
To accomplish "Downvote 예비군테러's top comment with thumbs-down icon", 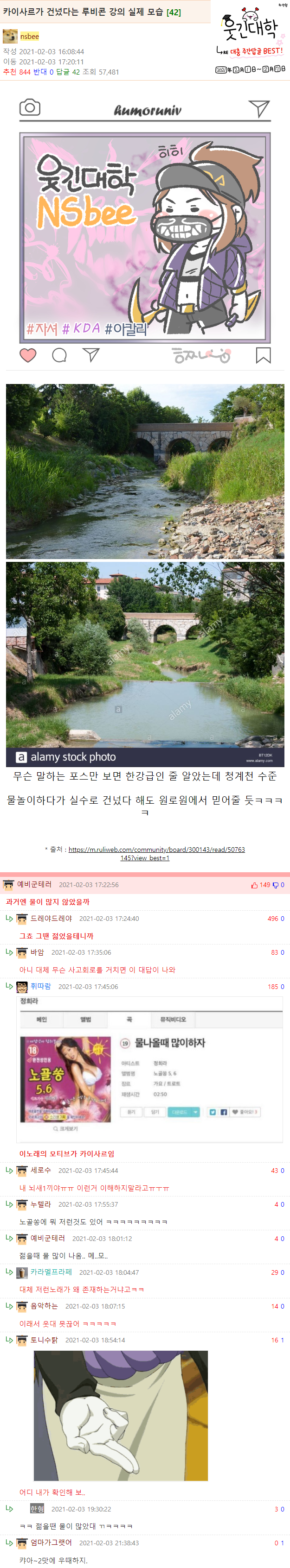I will pos(275,885).
